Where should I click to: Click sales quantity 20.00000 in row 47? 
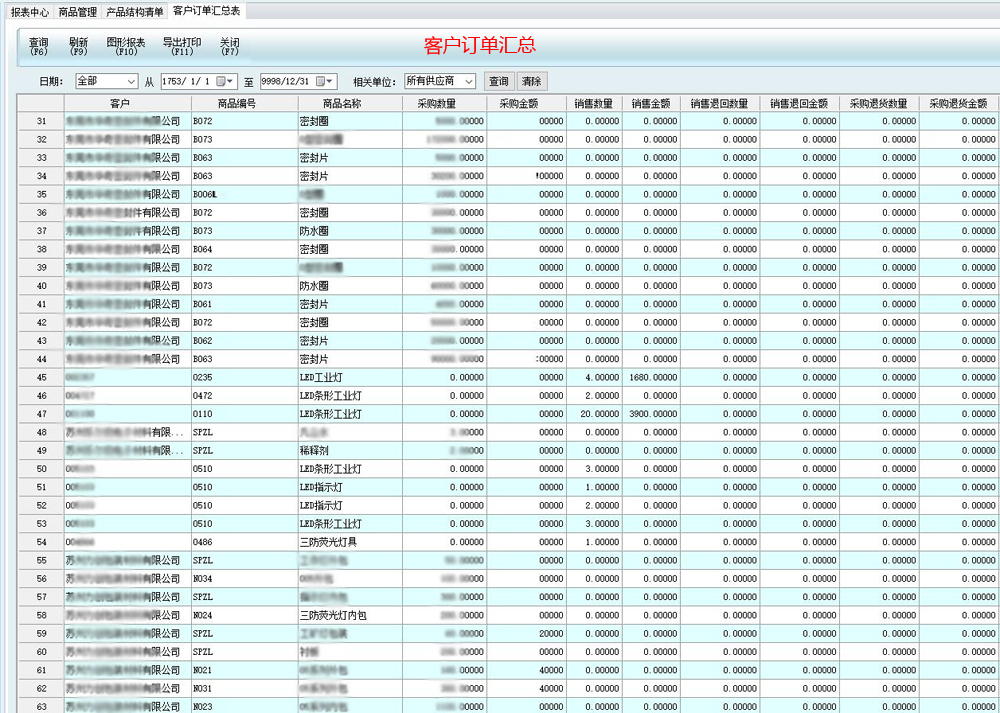pyautogui.click(x=599, y=415)
